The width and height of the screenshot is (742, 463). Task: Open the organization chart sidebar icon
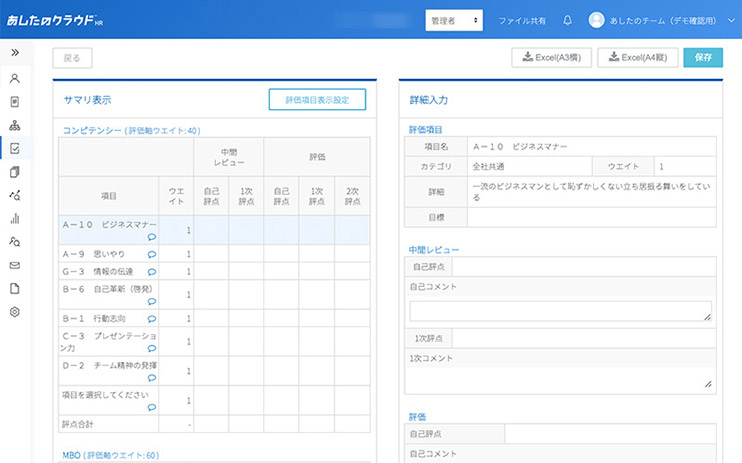tap(15, 125)
